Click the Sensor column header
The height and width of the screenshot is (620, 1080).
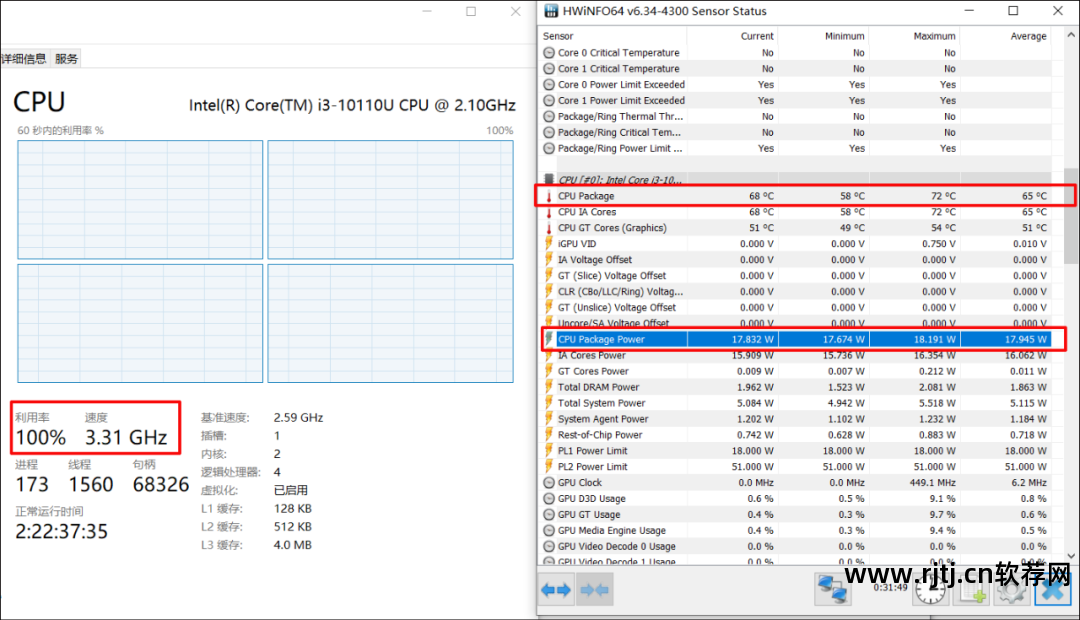click(x=612, y=36)
